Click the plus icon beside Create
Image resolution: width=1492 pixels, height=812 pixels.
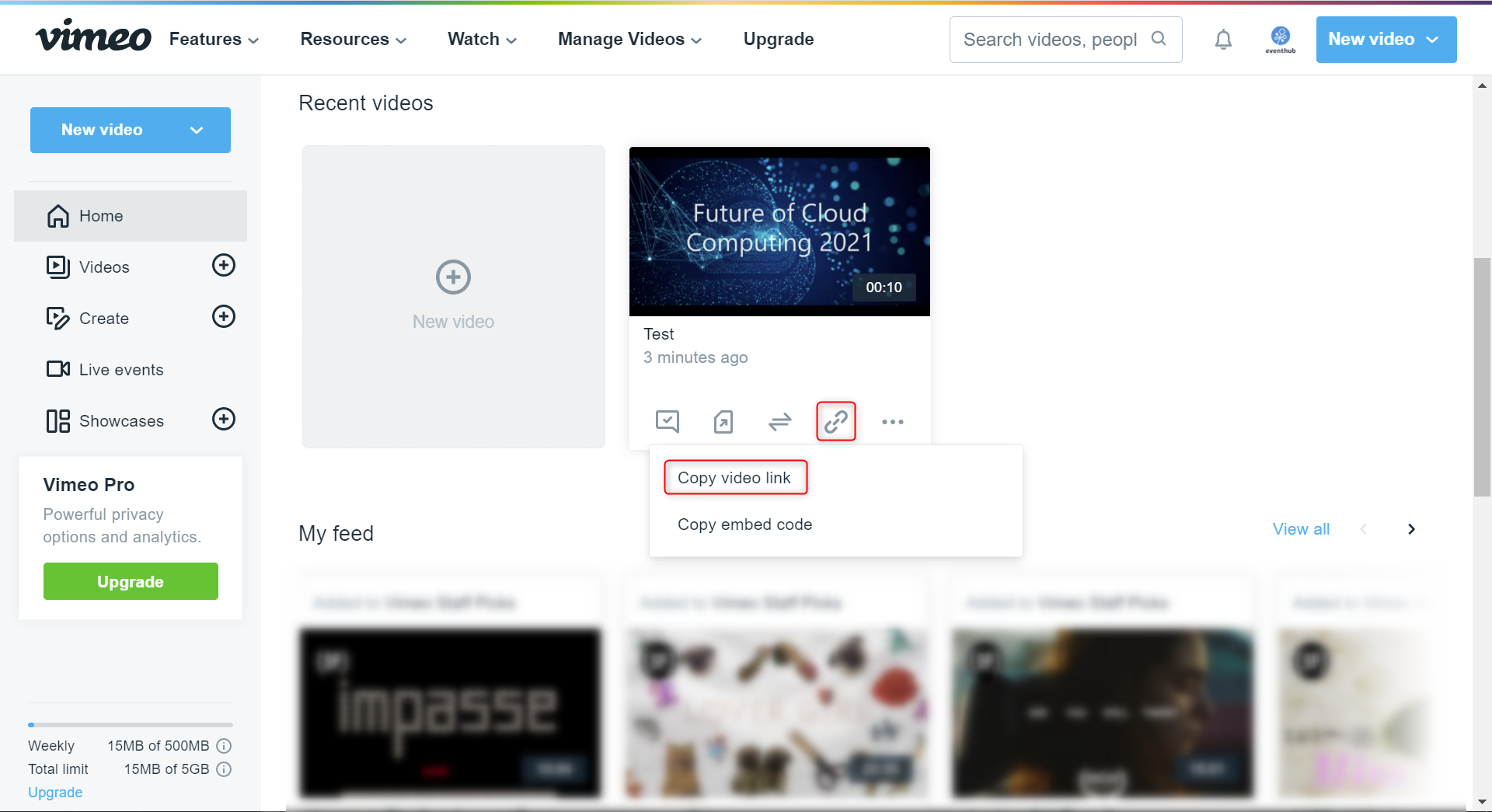pos(224,317)
